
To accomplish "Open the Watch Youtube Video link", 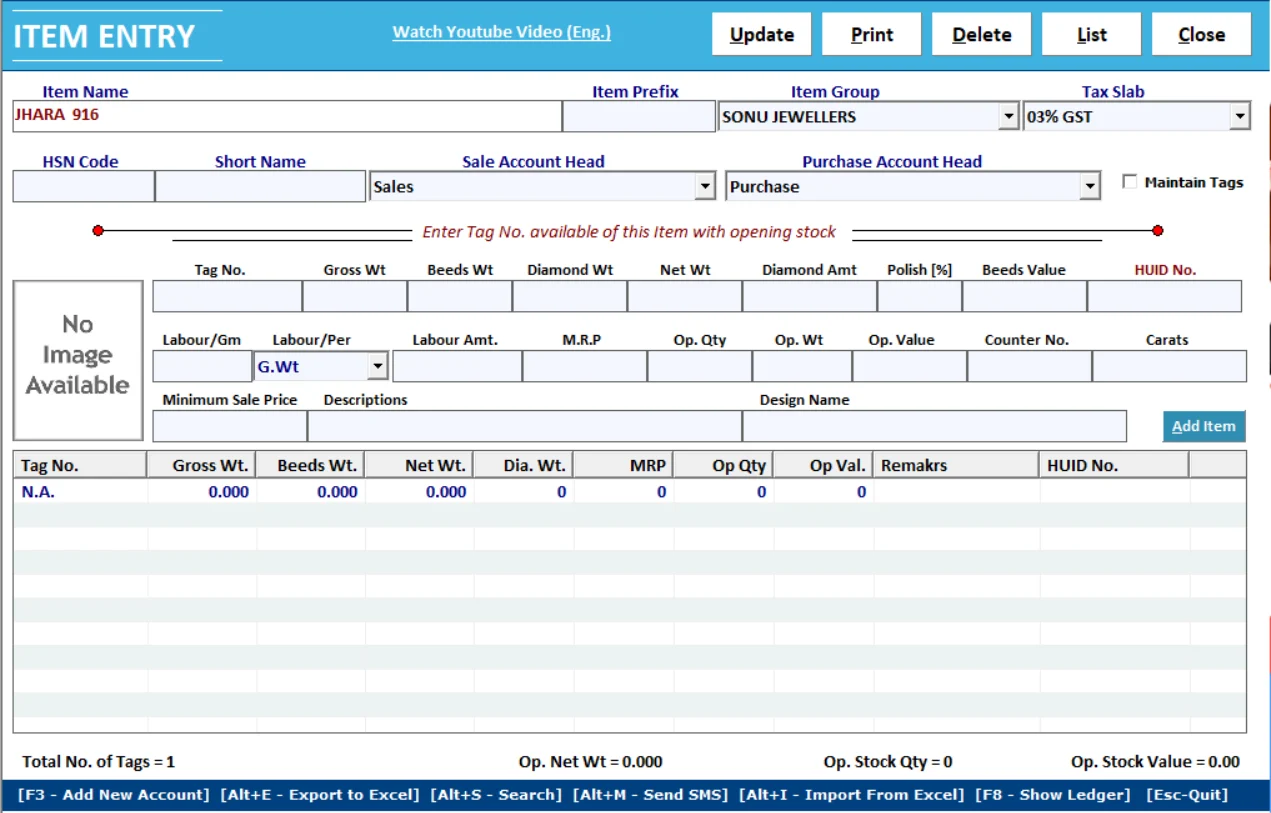I will [501, 32].
